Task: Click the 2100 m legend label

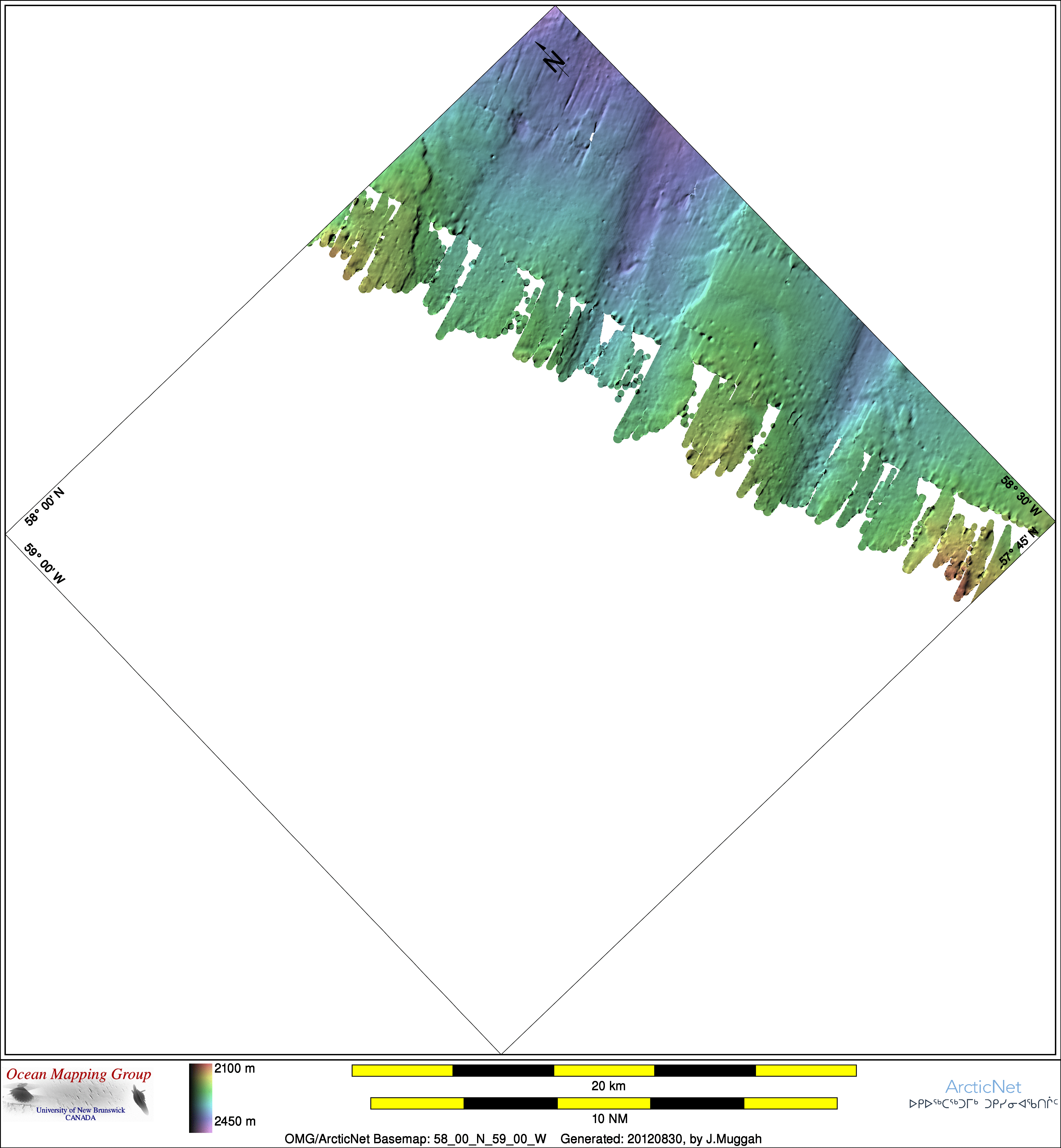Action: (x=234, y=1069)
